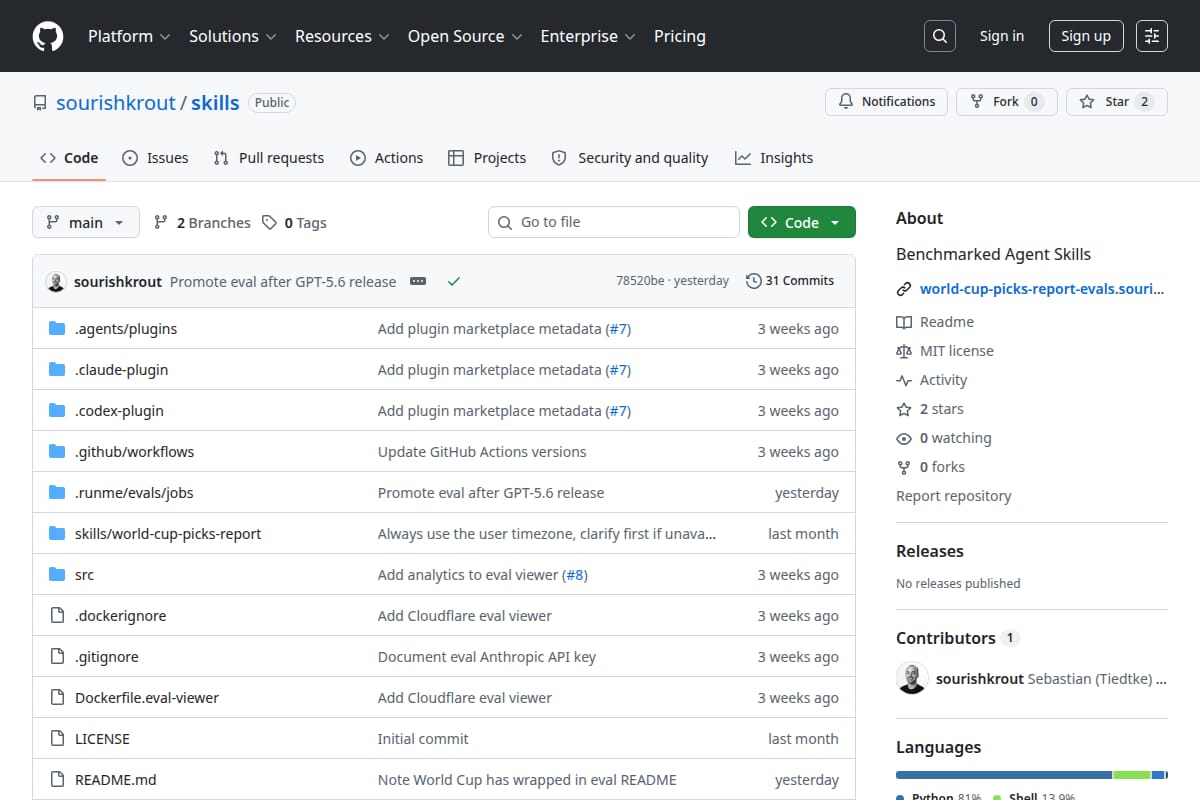This screenshot has height=800, width=1200.
Task: Click the LICENSE file icon
Action: [x=57, y=739]
